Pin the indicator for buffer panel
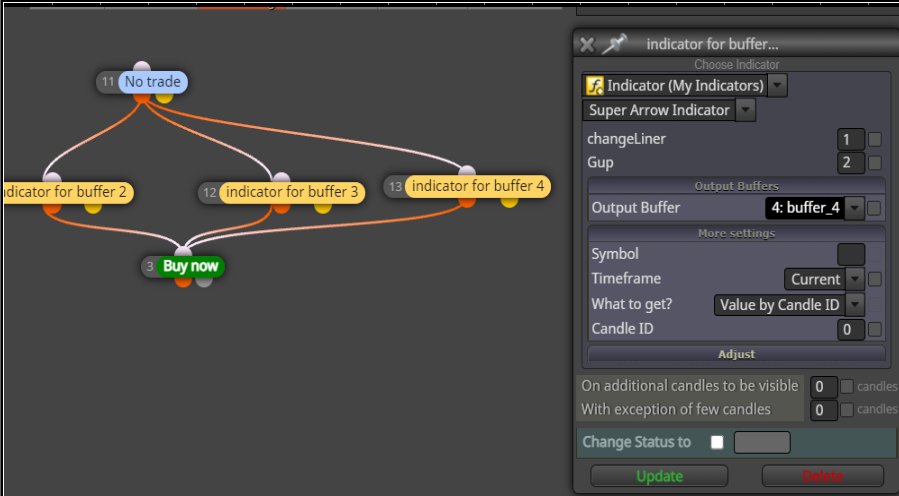899x496 pixels. tap(614, 44)
